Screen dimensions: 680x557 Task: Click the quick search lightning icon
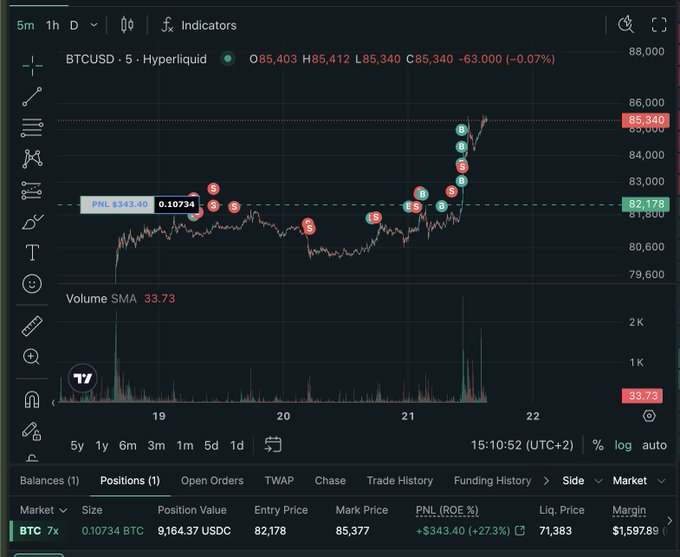coord(626,25)
